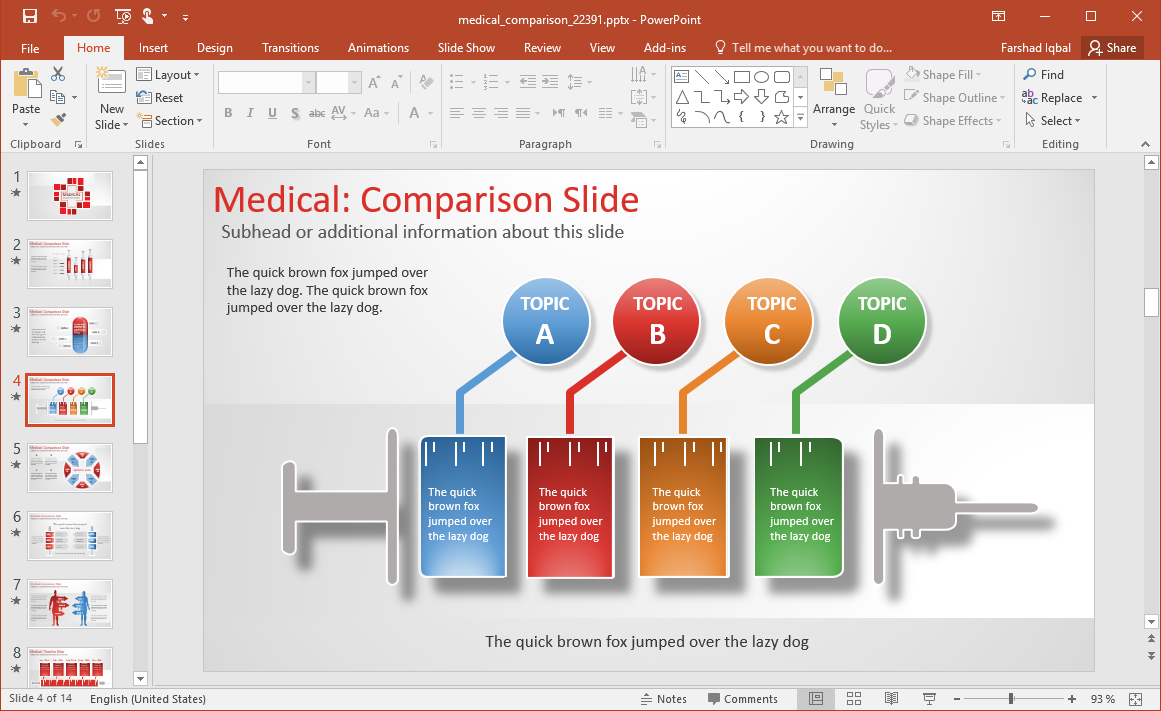Screen dimensions: 1161x711
Task: Start Slide Show from the status bar
Action: point(929,698)
